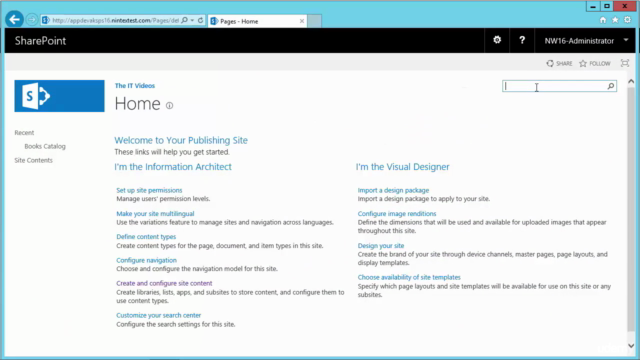Open Books Catalog in navigation
The image size is (640, 360).
pos(45,146)
